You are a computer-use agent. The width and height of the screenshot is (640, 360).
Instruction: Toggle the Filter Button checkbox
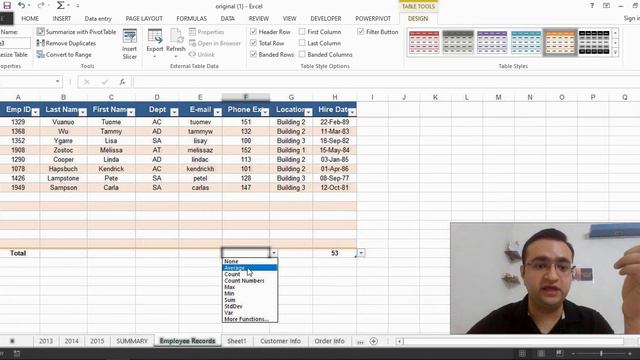coord(360,32)
